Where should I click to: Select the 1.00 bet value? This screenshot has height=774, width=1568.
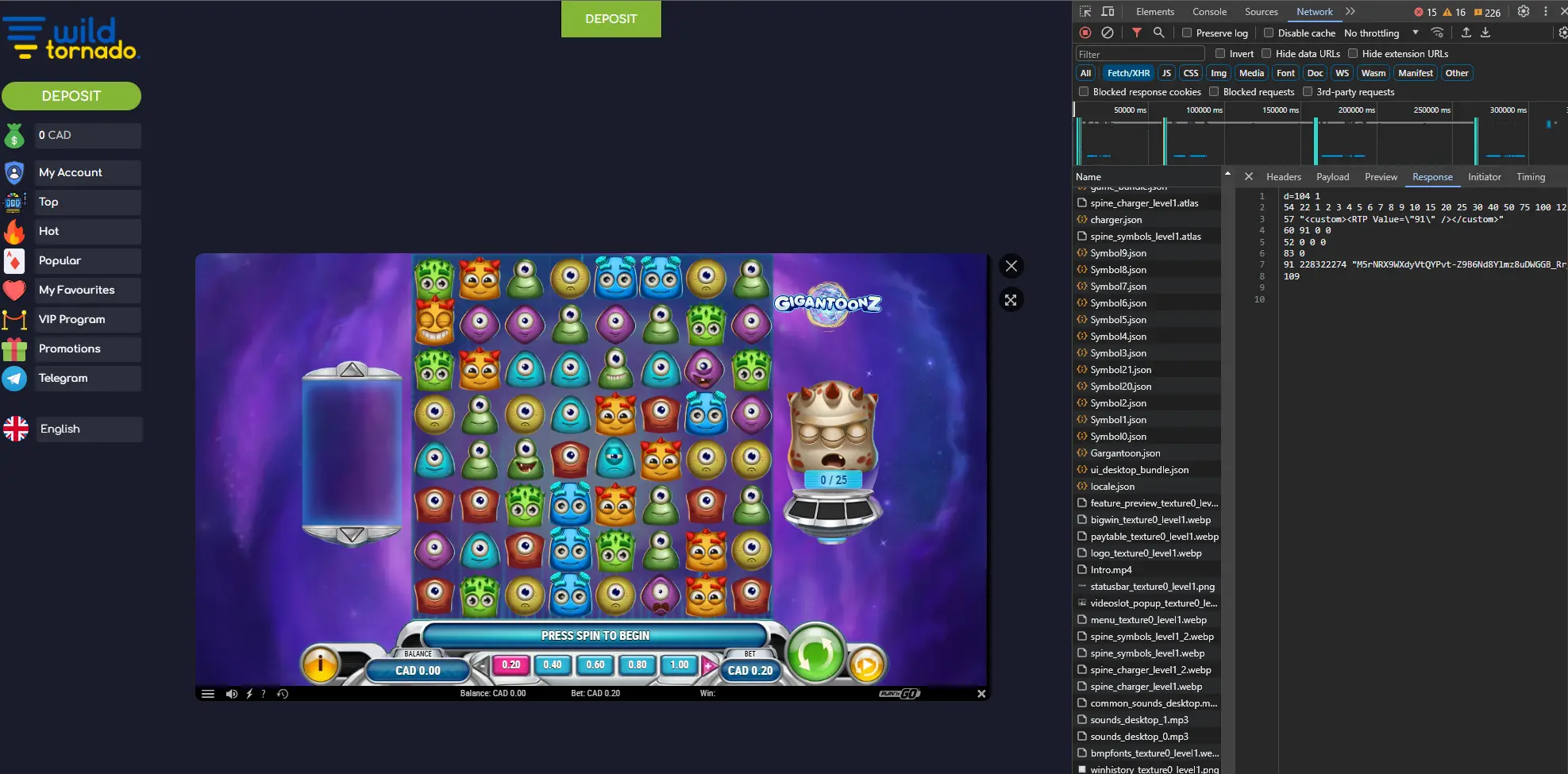pyautogui.click(x=680, y=665)
